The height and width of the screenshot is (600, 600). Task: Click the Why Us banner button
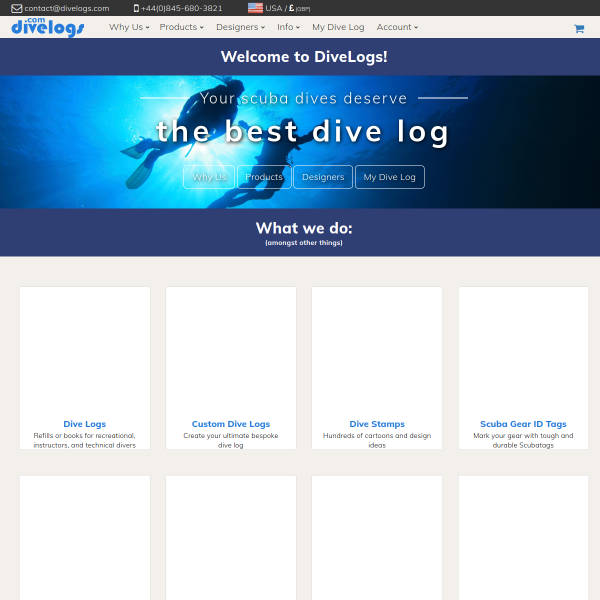click(x=209, y=177)
